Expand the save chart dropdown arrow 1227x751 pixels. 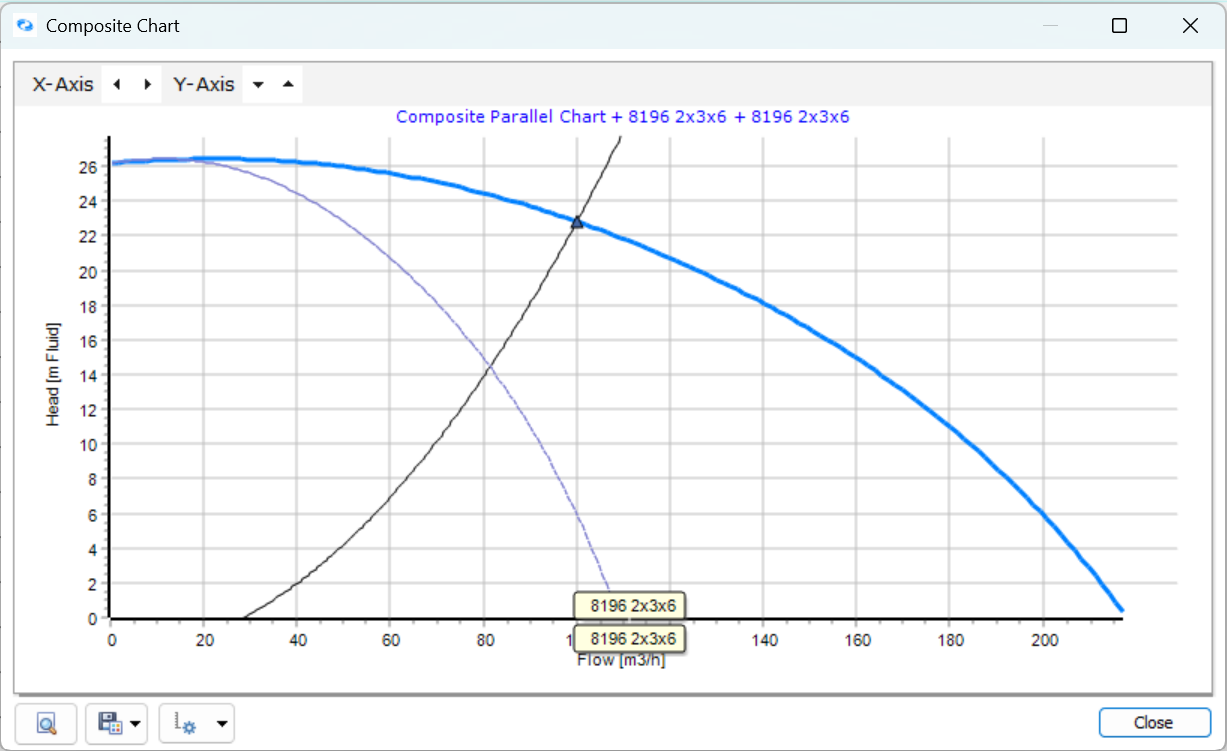(135, 723)
